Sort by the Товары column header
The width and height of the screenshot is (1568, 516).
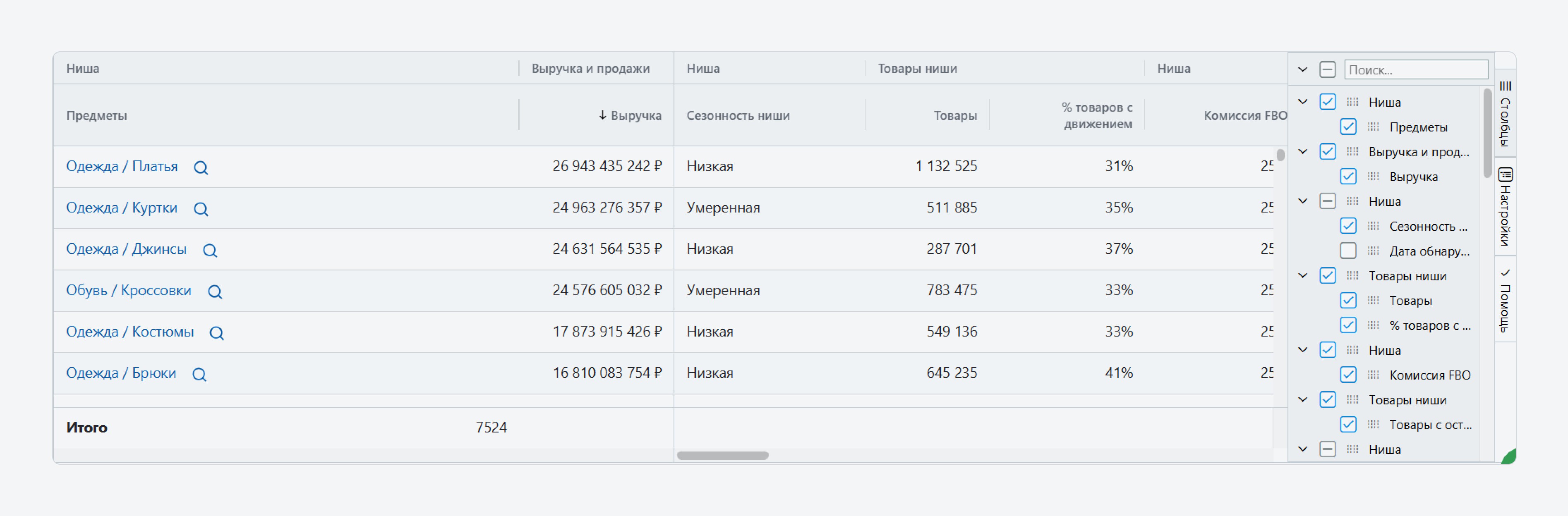coord(955,115)
